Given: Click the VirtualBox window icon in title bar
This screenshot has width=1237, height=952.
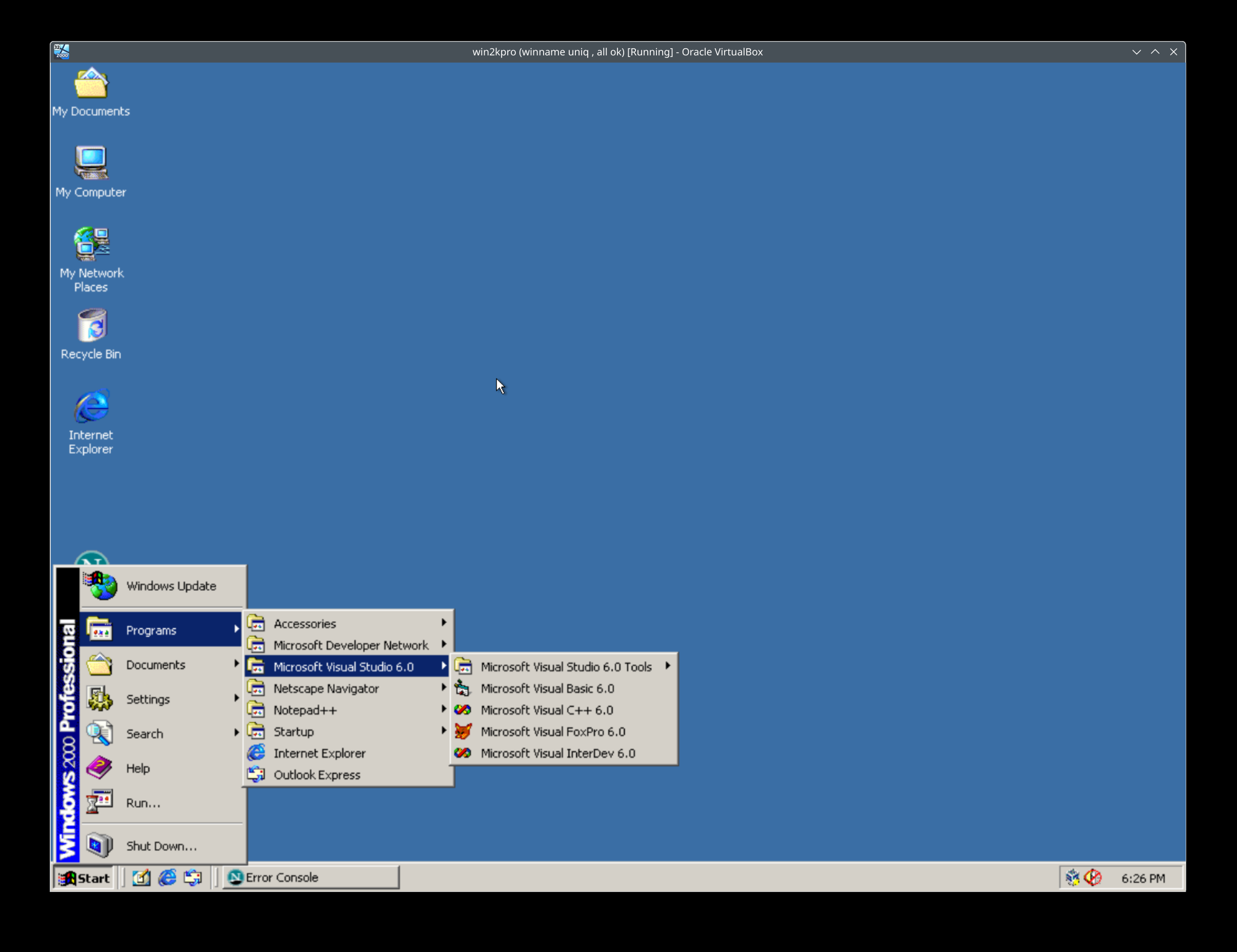Looking at the screenshot, I should point(62,51).
